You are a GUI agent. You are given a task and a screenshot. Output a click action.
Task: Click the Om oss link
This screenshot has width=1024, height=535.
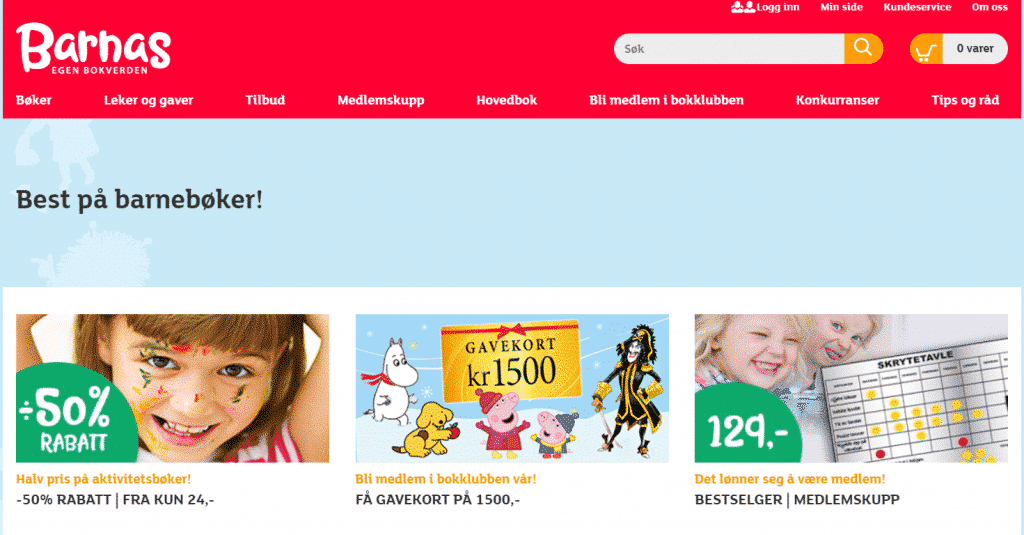[x=989, y=7]
